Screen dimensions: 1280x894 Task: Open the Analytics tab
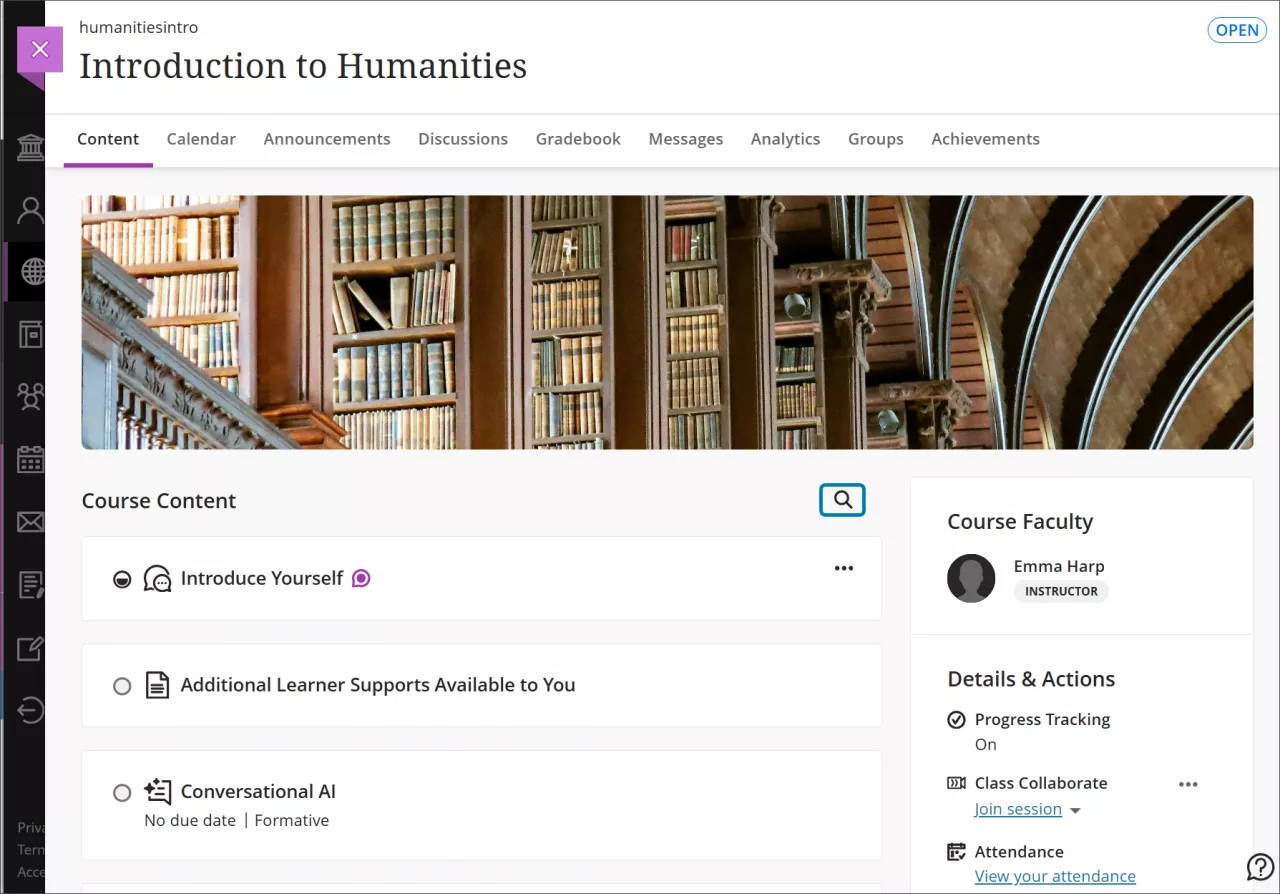[785, 139]
